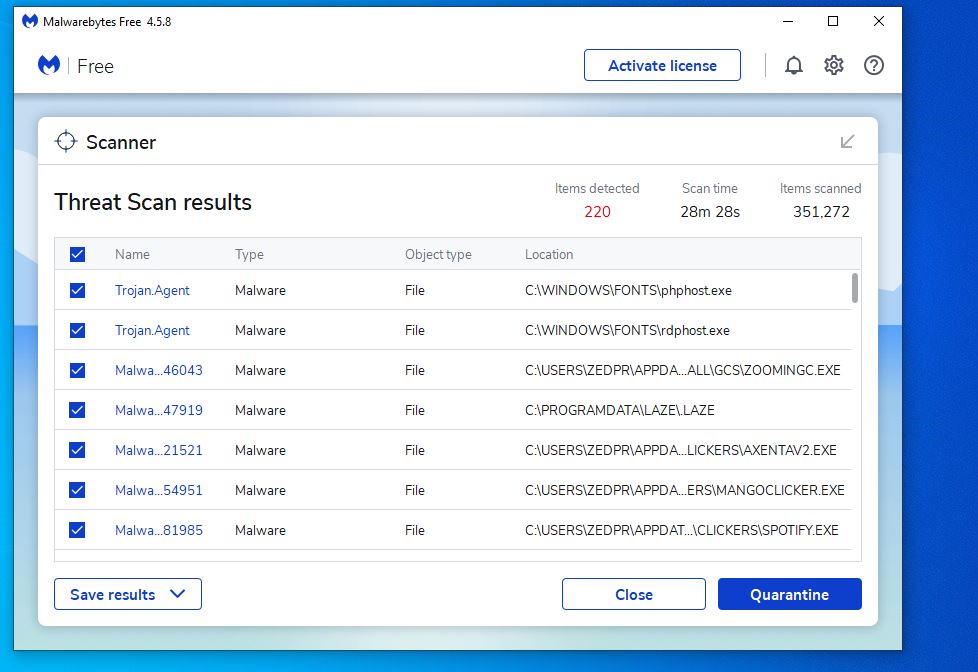This screenshot has width=978, height=672.
Task: Open the Malwa...47919 threat link
Action: (158, 410)
